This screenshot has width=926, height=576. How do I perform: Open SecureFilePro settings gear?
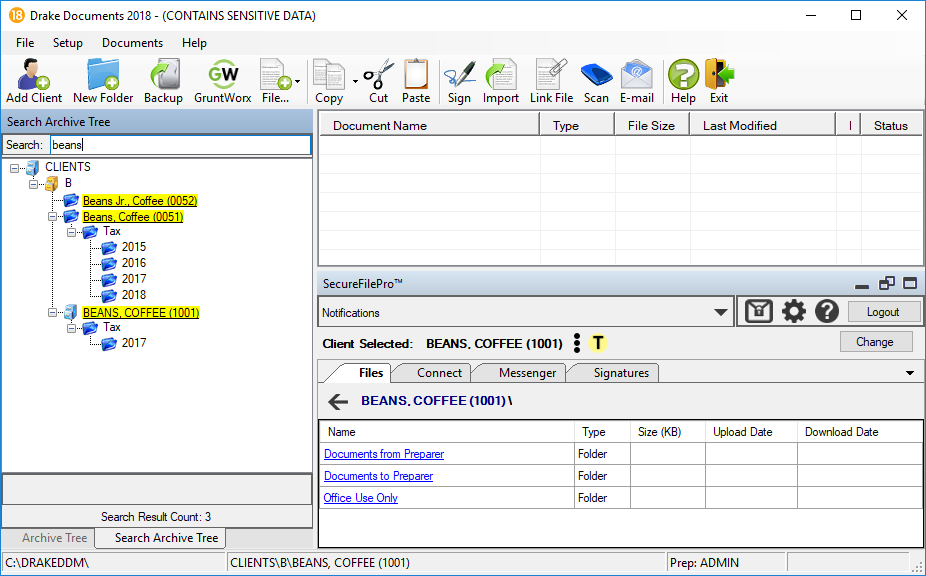click(793, 311)
